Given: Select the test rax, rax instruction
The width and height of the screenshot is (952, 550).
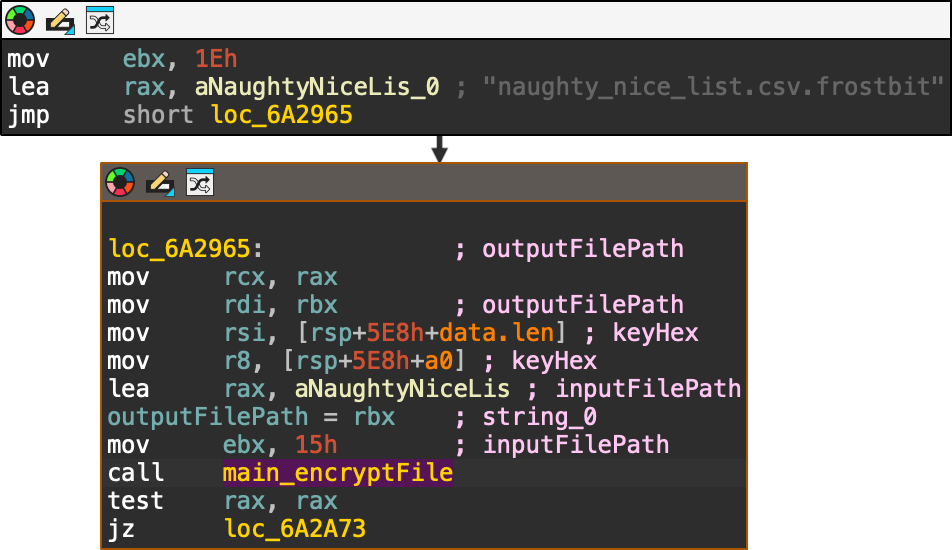Looking at the screenshot, I should point(222,501).
